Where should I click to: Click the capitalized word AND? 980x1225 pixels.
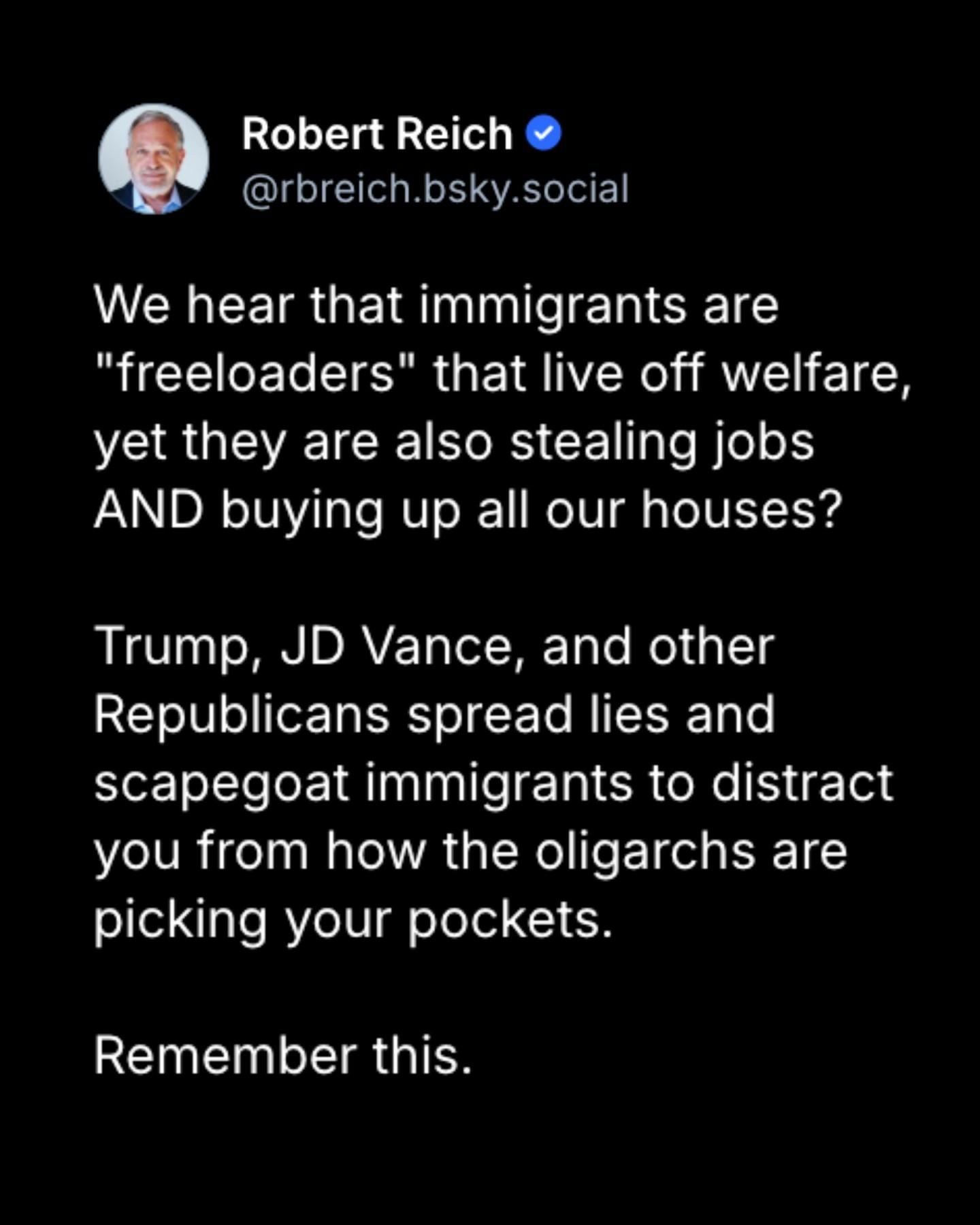[x=148, y=510]
